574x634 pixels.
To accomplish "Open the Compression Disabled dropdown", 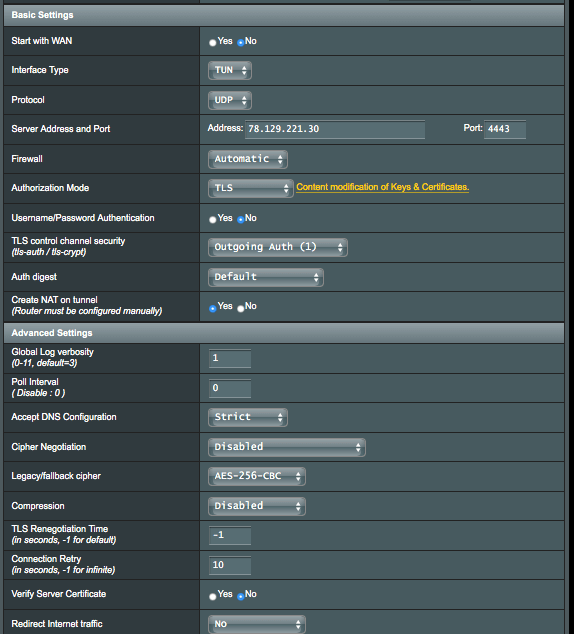I will pyautogui.click(x=257, y=506).
